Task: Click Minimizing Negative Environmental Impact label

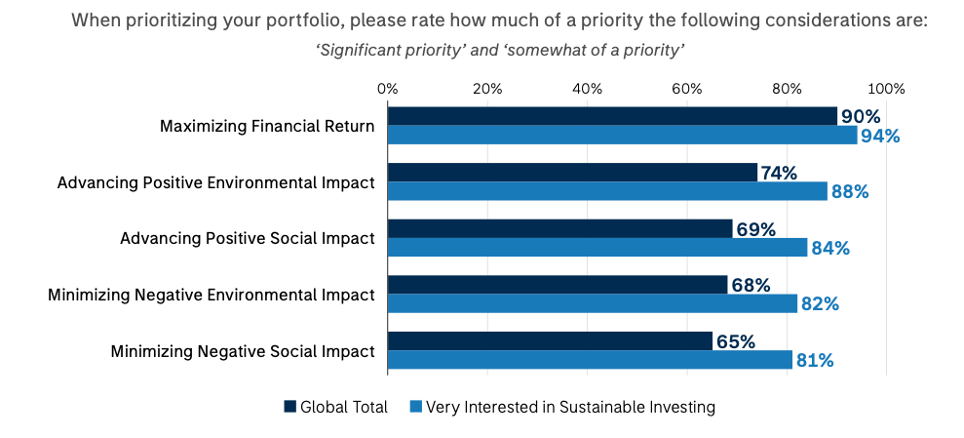Action: pos(211,294)
